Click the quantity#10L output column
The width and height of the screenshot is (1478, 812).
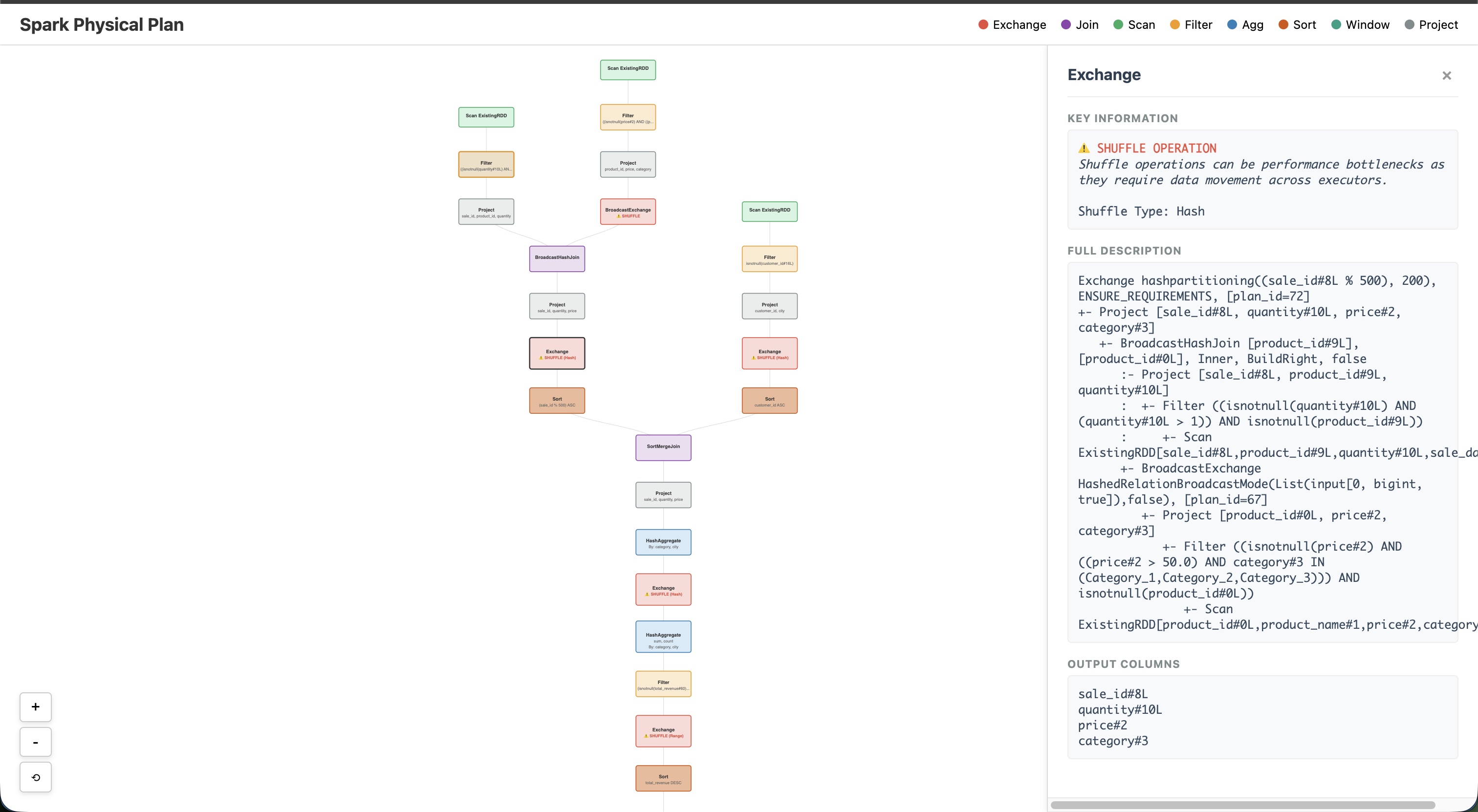[1119, 710]
